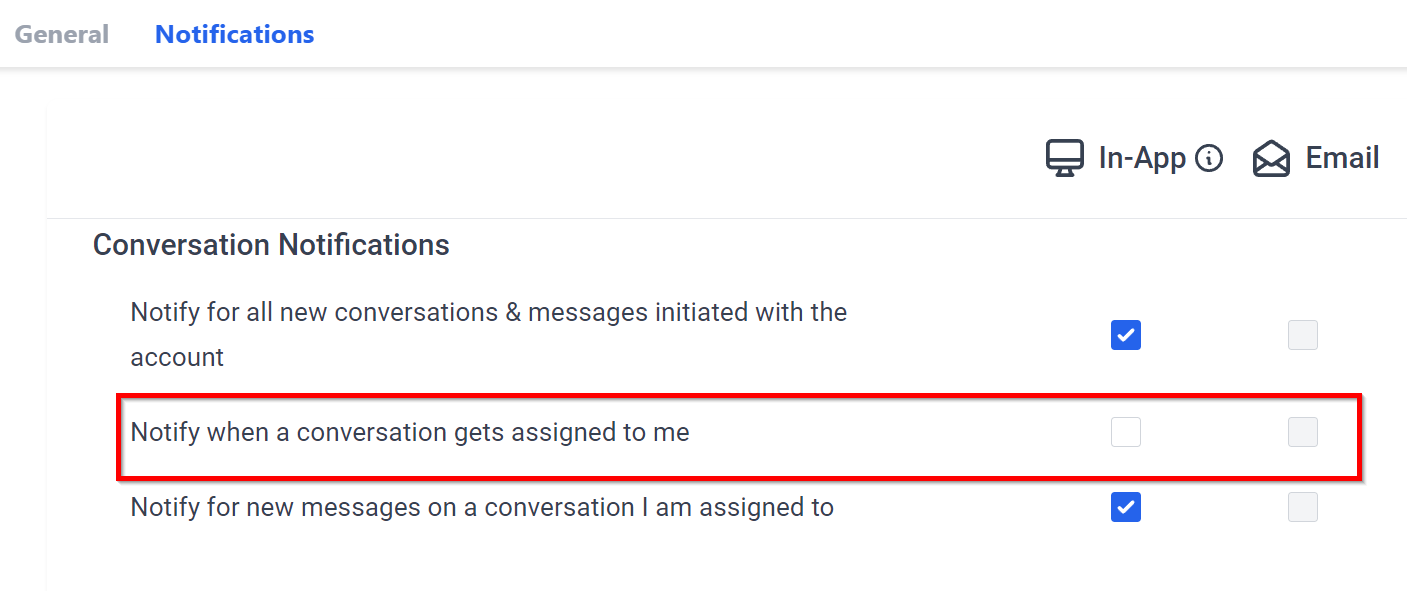1407x591 pixels.
Task: Click the Email column label
Action: [x=1342, y=158]
